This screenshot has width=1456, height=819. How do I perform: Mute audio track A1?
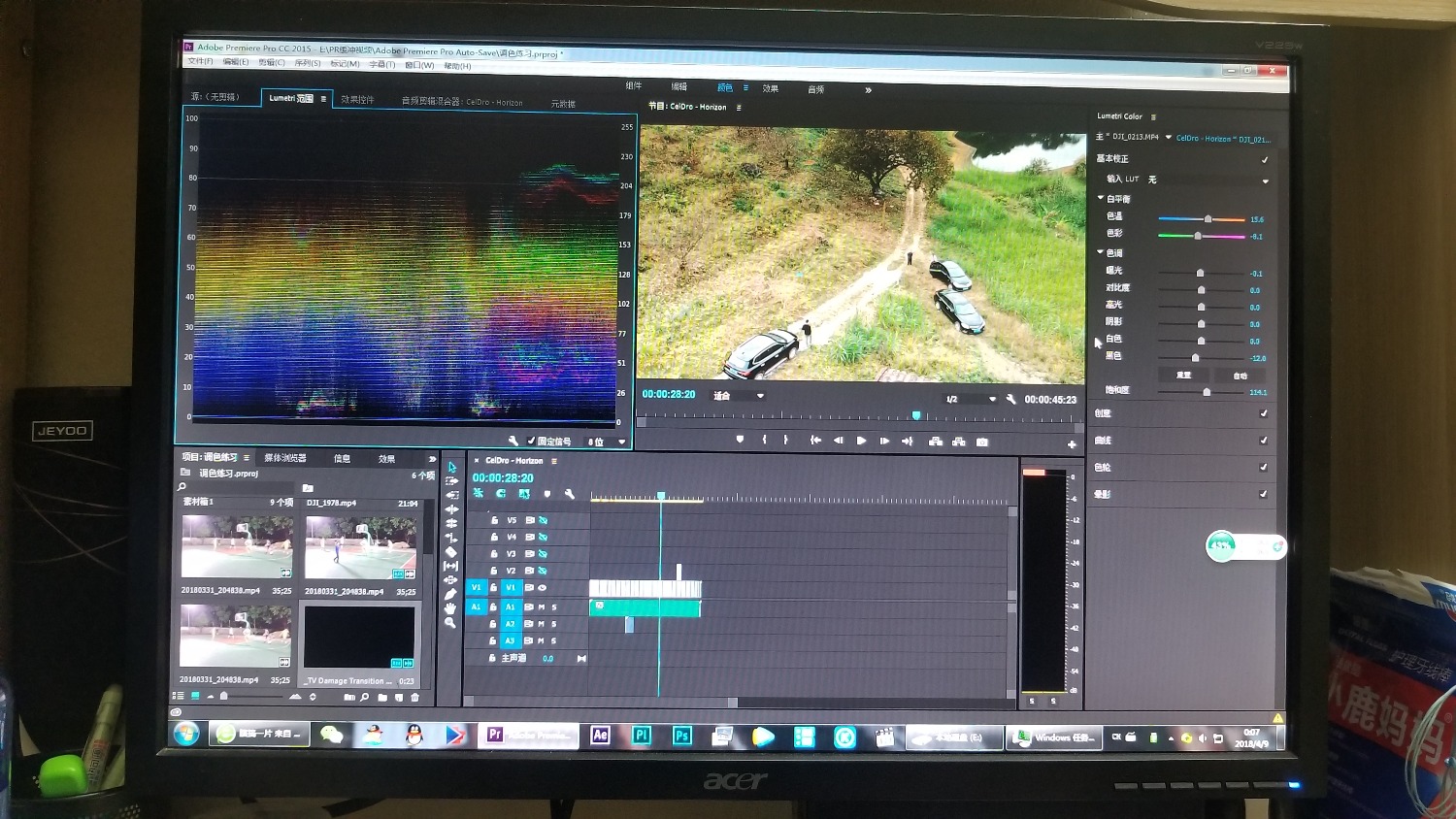pyautogui.click(x=542, y=607)
